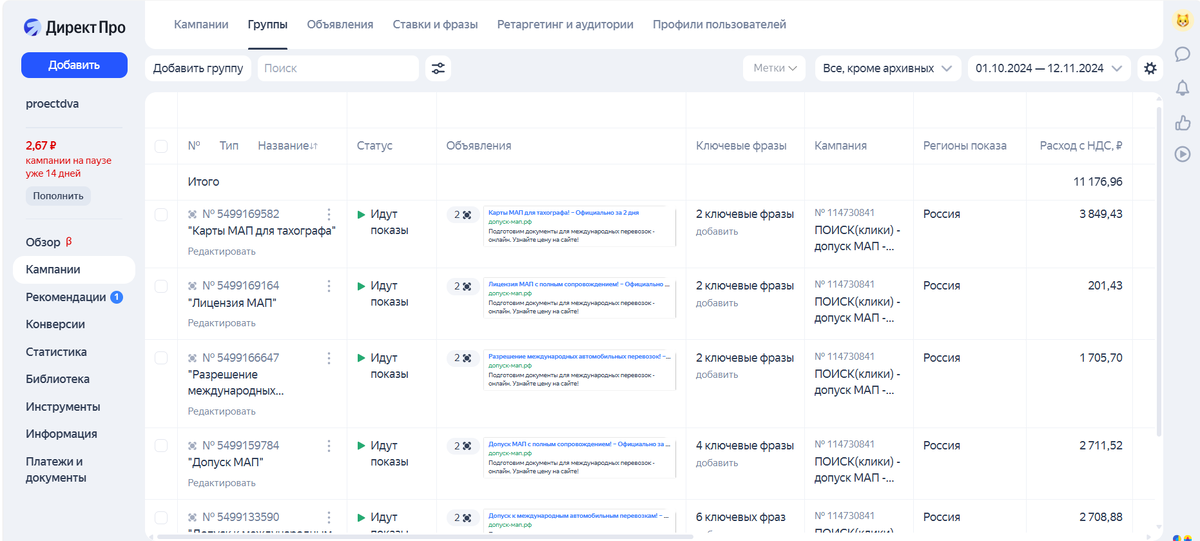Click the vertical page scrollbar
This screenshot has height=541, width=1200.
click(1160, 270)
